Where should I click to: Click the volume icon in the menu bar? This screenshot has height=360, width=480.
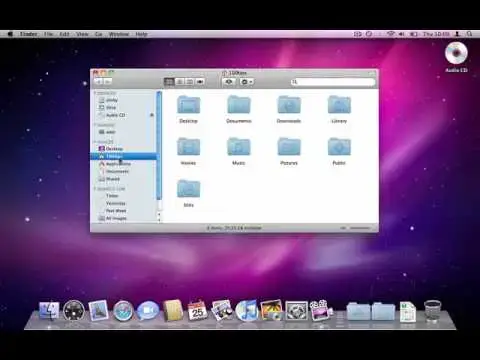402,34
